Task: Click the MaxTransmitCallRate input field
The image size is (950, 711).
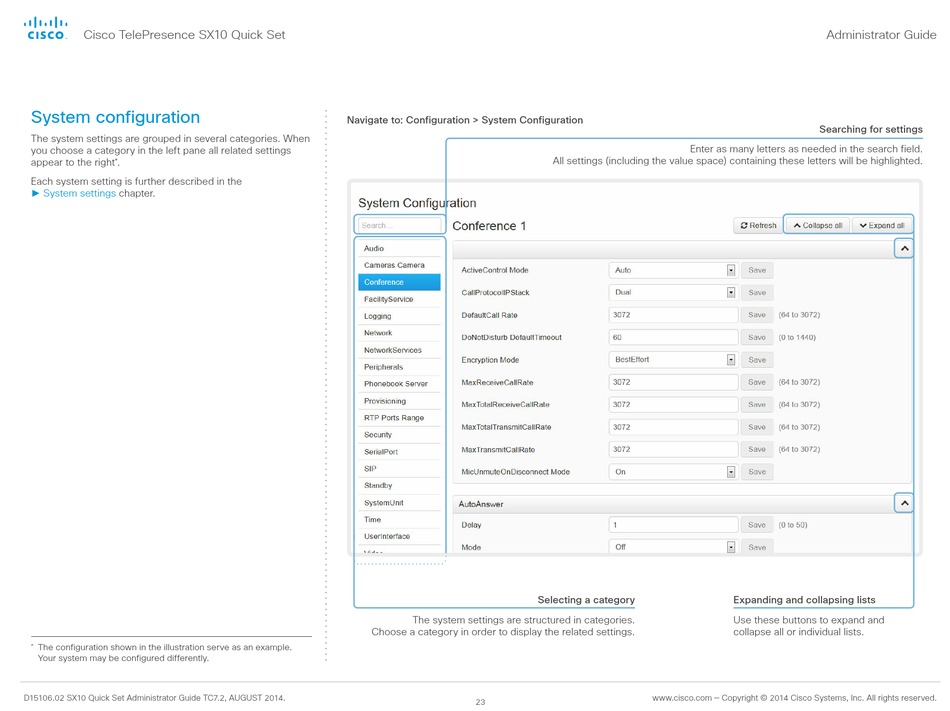Action: [x=673, y=449]
